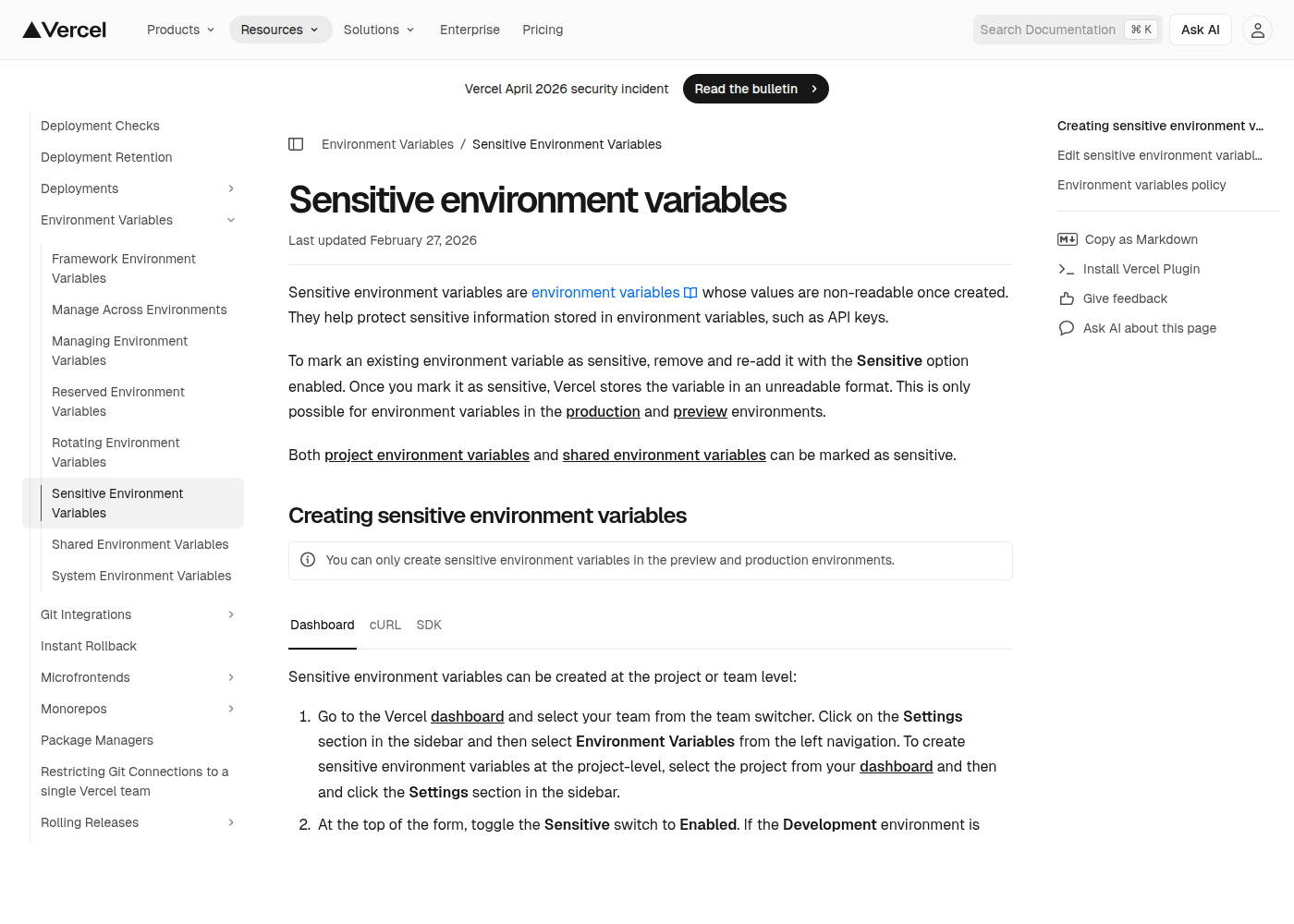Select the Install Vercel Plugin terminal icon

pyautogui.click(x=1068, y=269)
